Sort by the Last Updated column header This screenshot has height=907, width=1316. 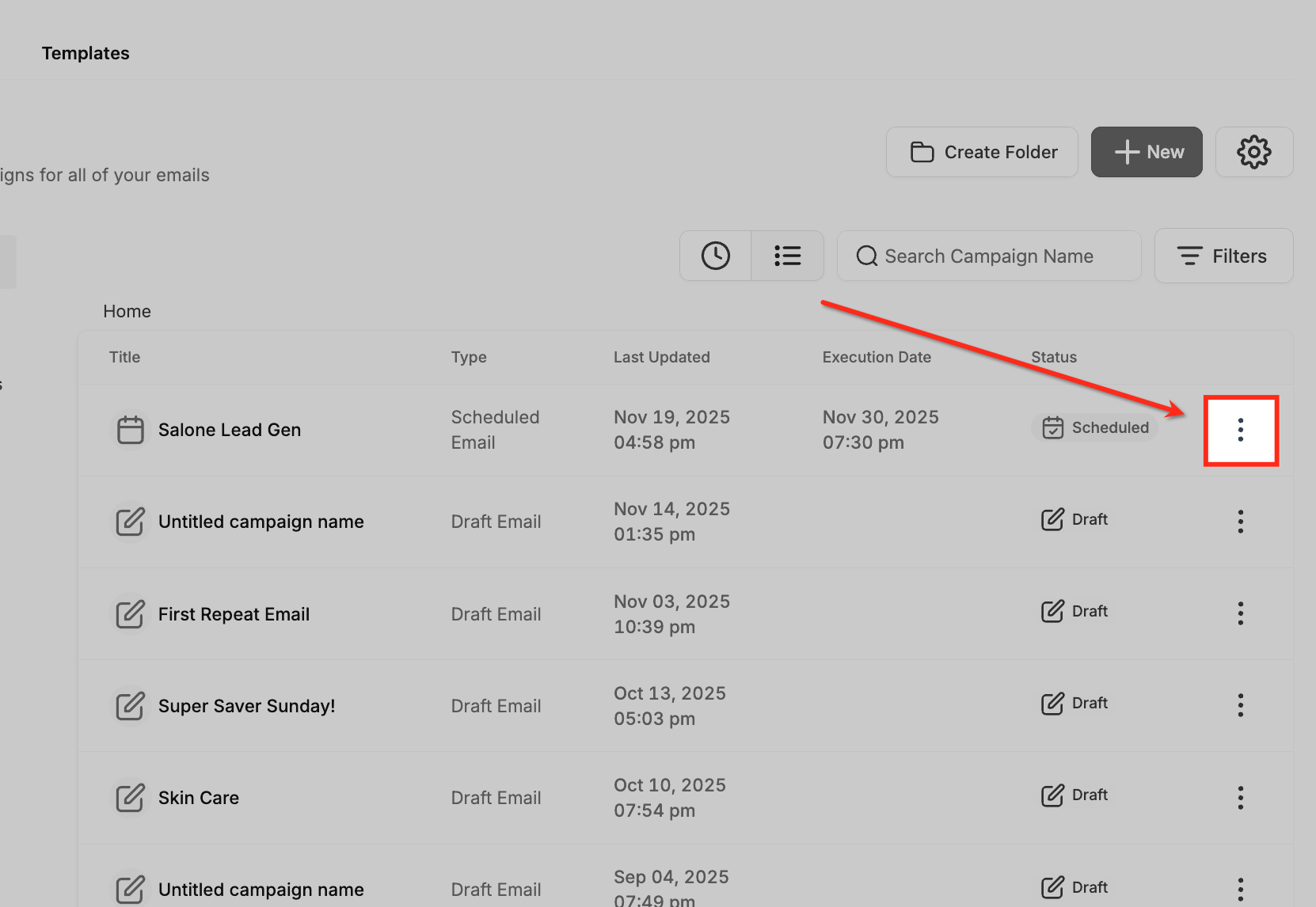pos(661,357)
